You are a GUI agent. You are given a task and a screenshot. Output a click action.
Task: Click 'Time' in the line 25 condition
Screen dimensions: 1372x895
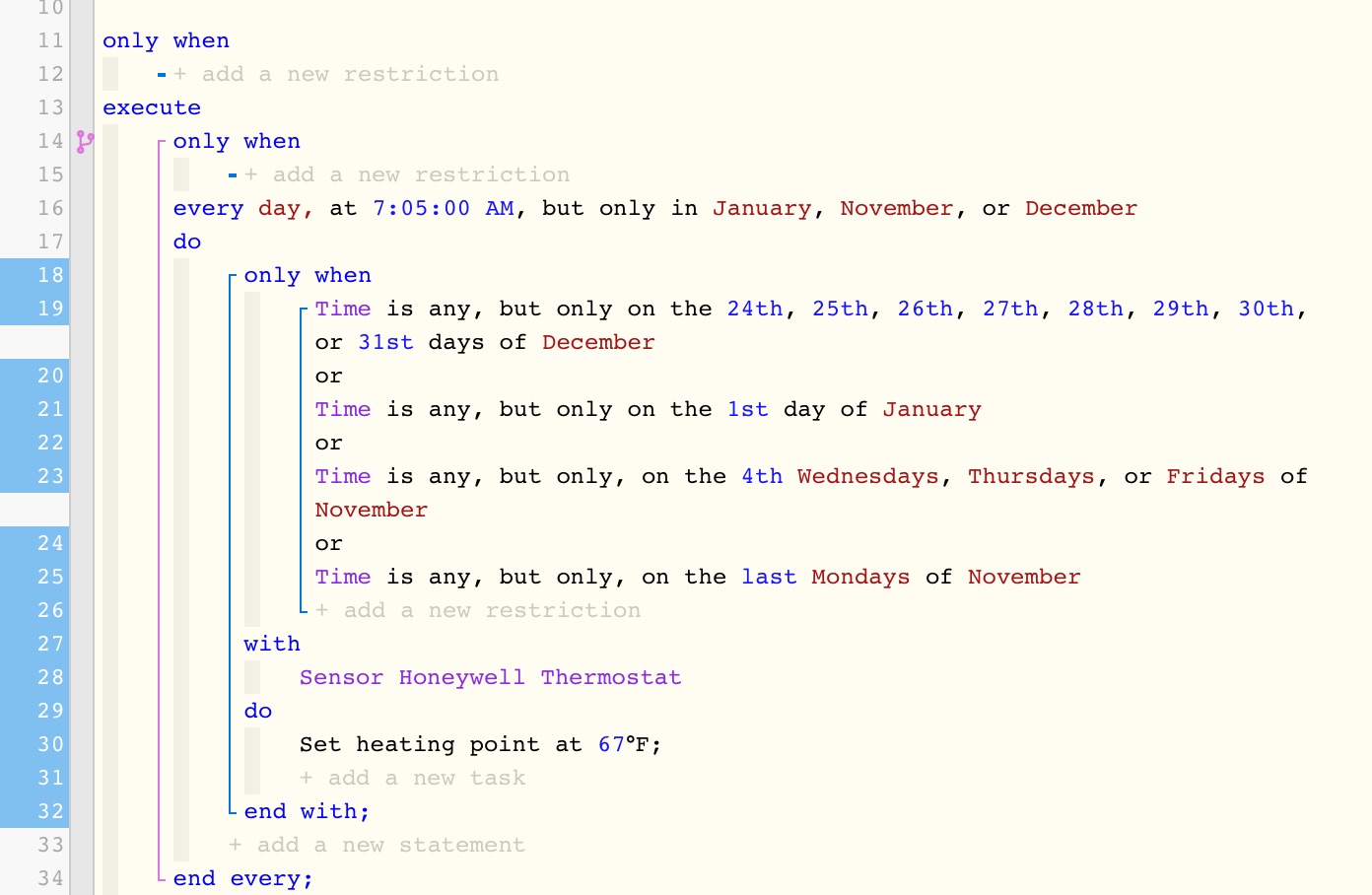343,577
